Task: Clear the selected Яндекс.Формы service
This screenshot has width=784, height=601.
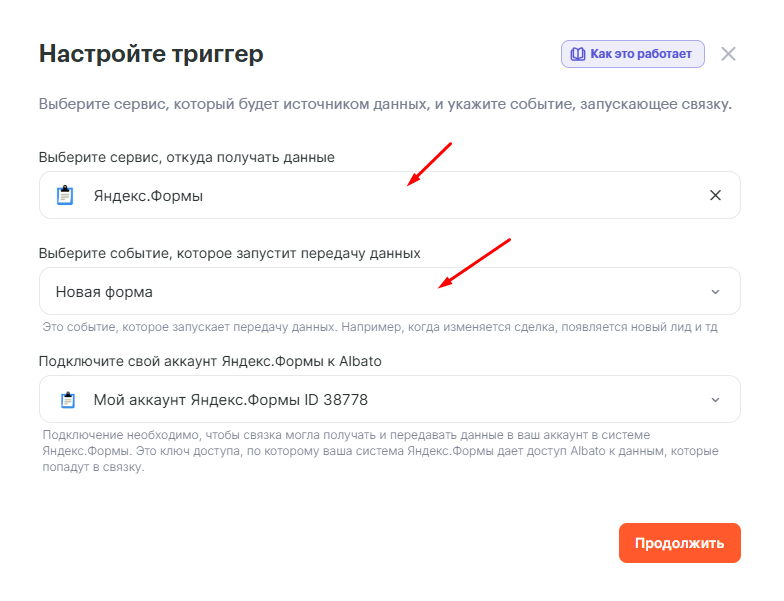Action: click(715, 196)
